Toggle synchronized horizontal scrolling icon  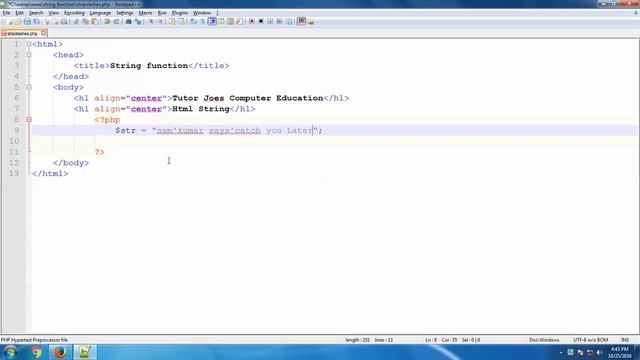point(181,21)
